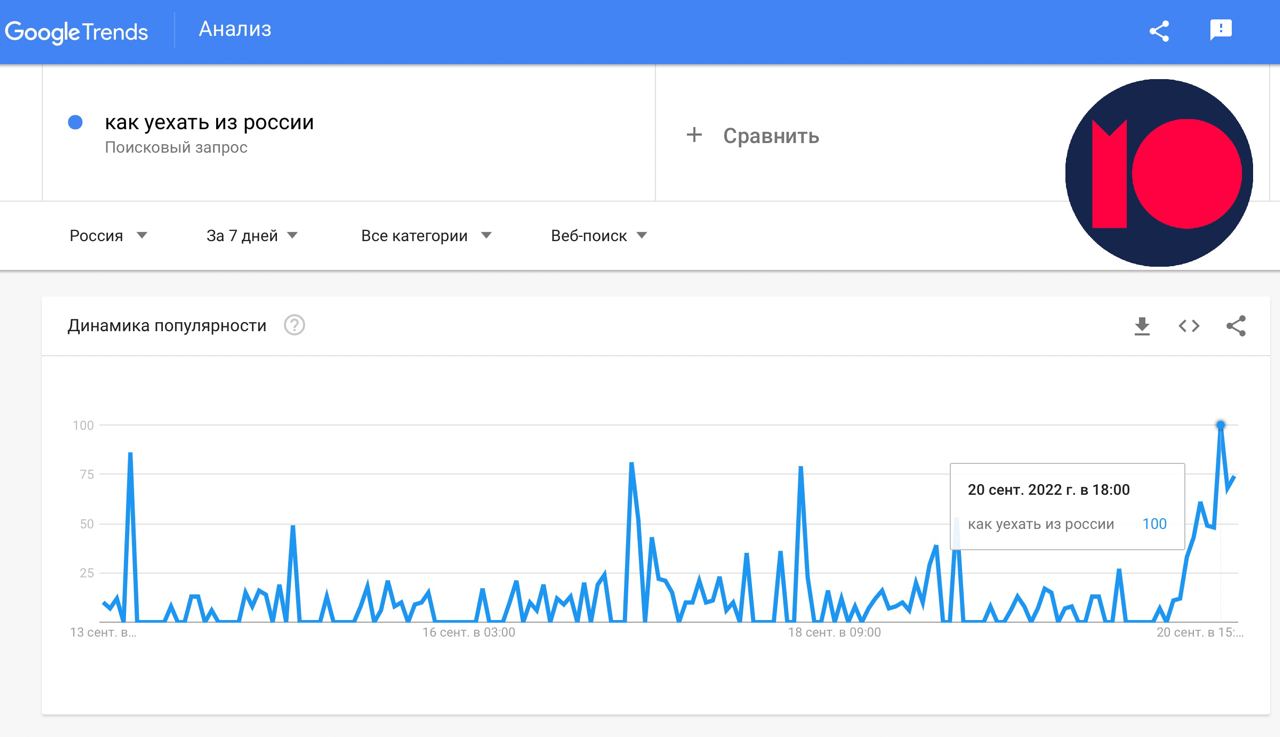The height and width of the screenshot is (737, 1280).
Task: Click the 16 сент. в 03:00 axis label
Action: (x=469, y=633)
